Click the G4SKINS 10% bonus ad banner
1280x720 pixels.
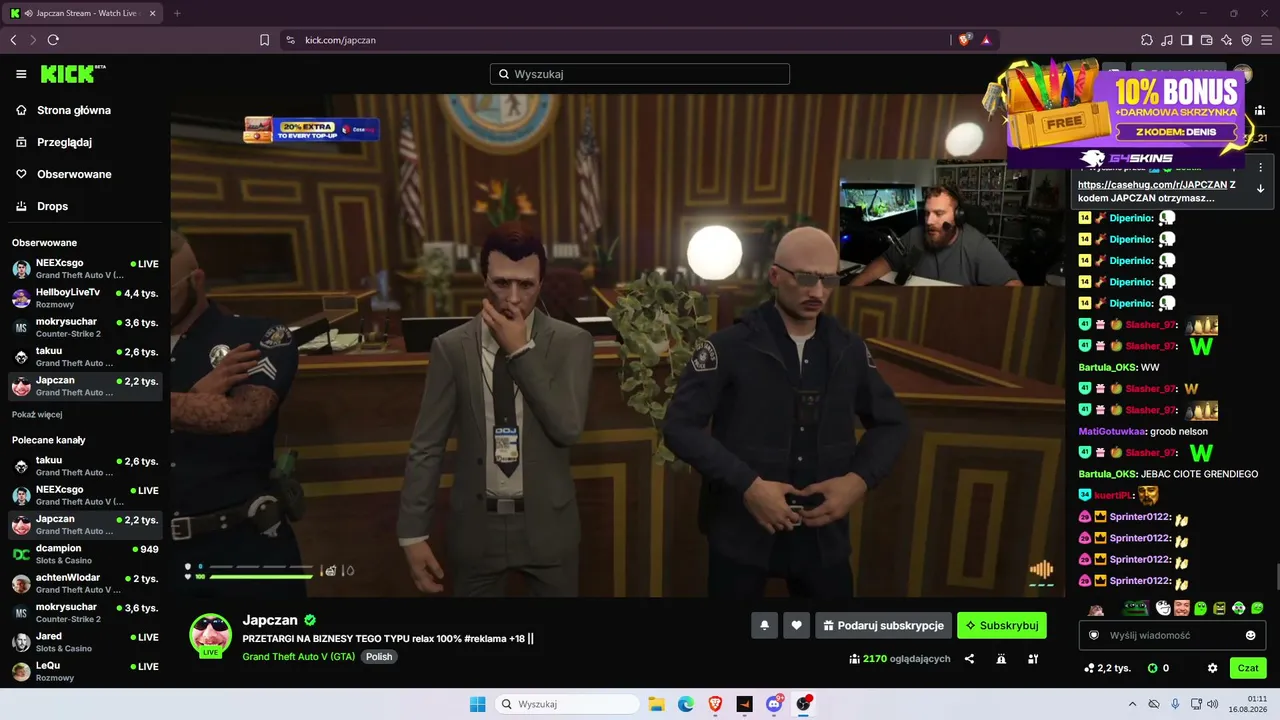tap(1125, 115)
